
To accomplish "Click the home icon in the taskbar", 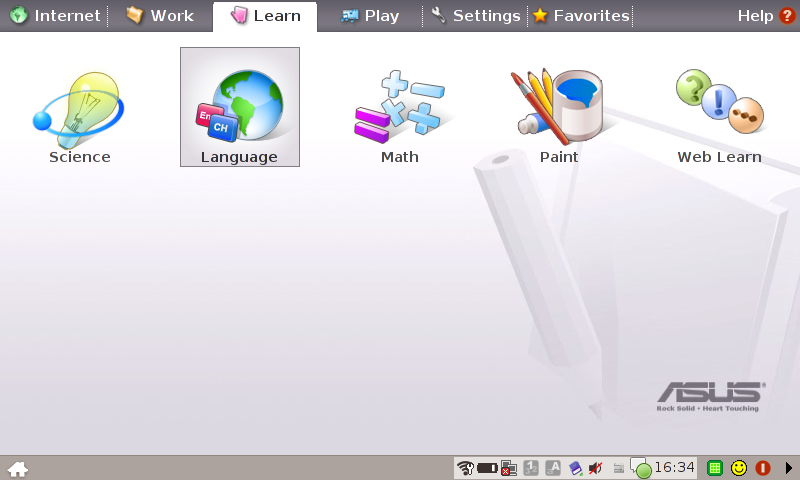I will pyautogui.click(x=18, y=468).
